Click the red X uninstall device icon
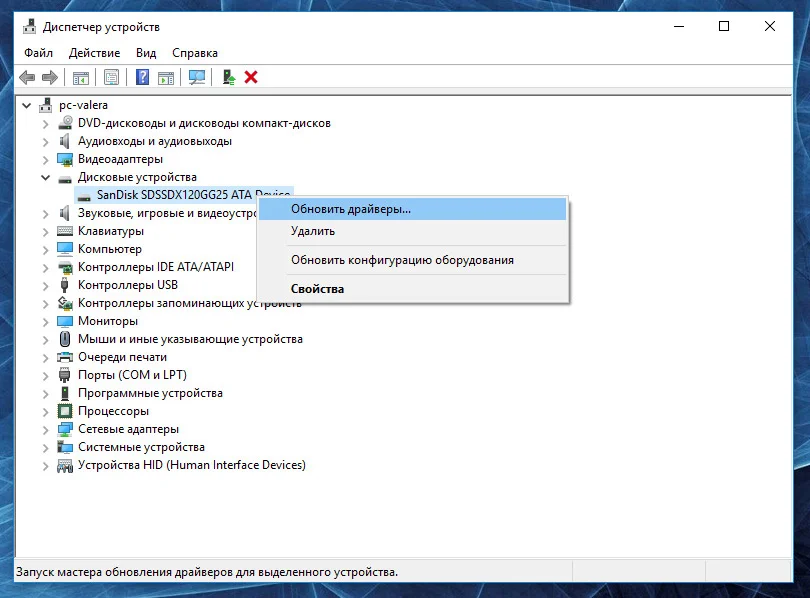The width and height of the screenshot is (810, 598). [251, 77]
